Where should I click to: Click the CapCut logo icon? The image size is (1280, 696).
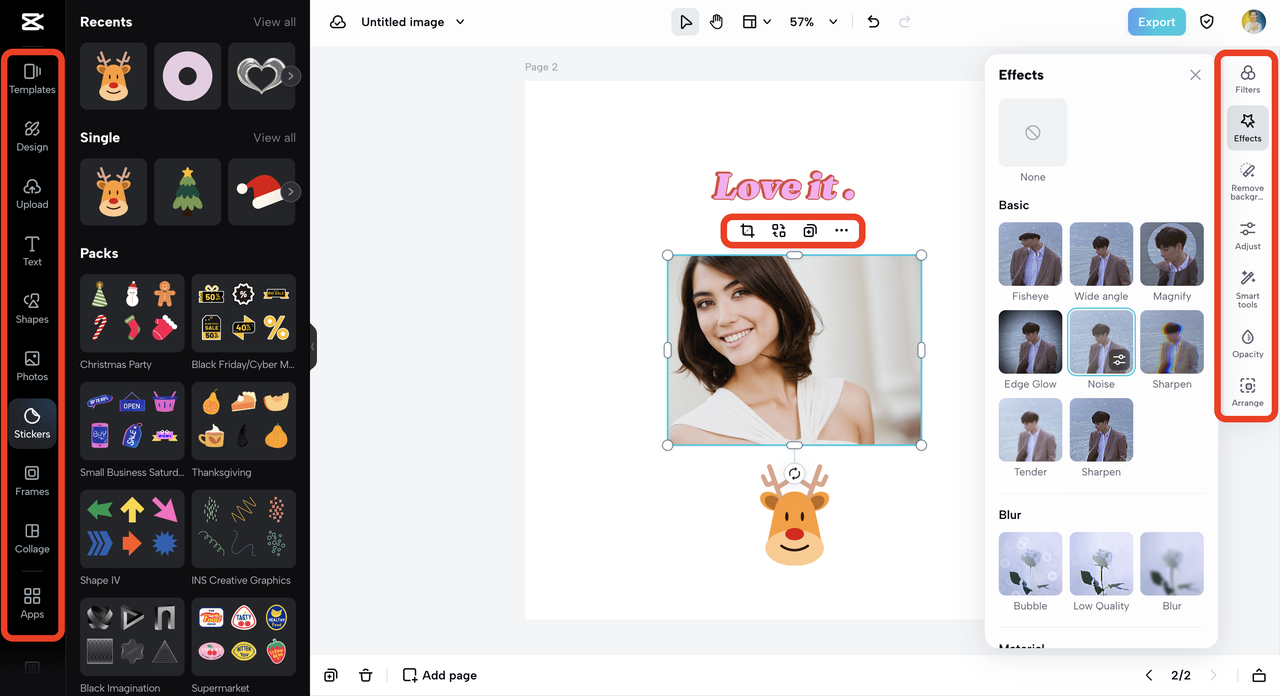(x=32, y=22)
